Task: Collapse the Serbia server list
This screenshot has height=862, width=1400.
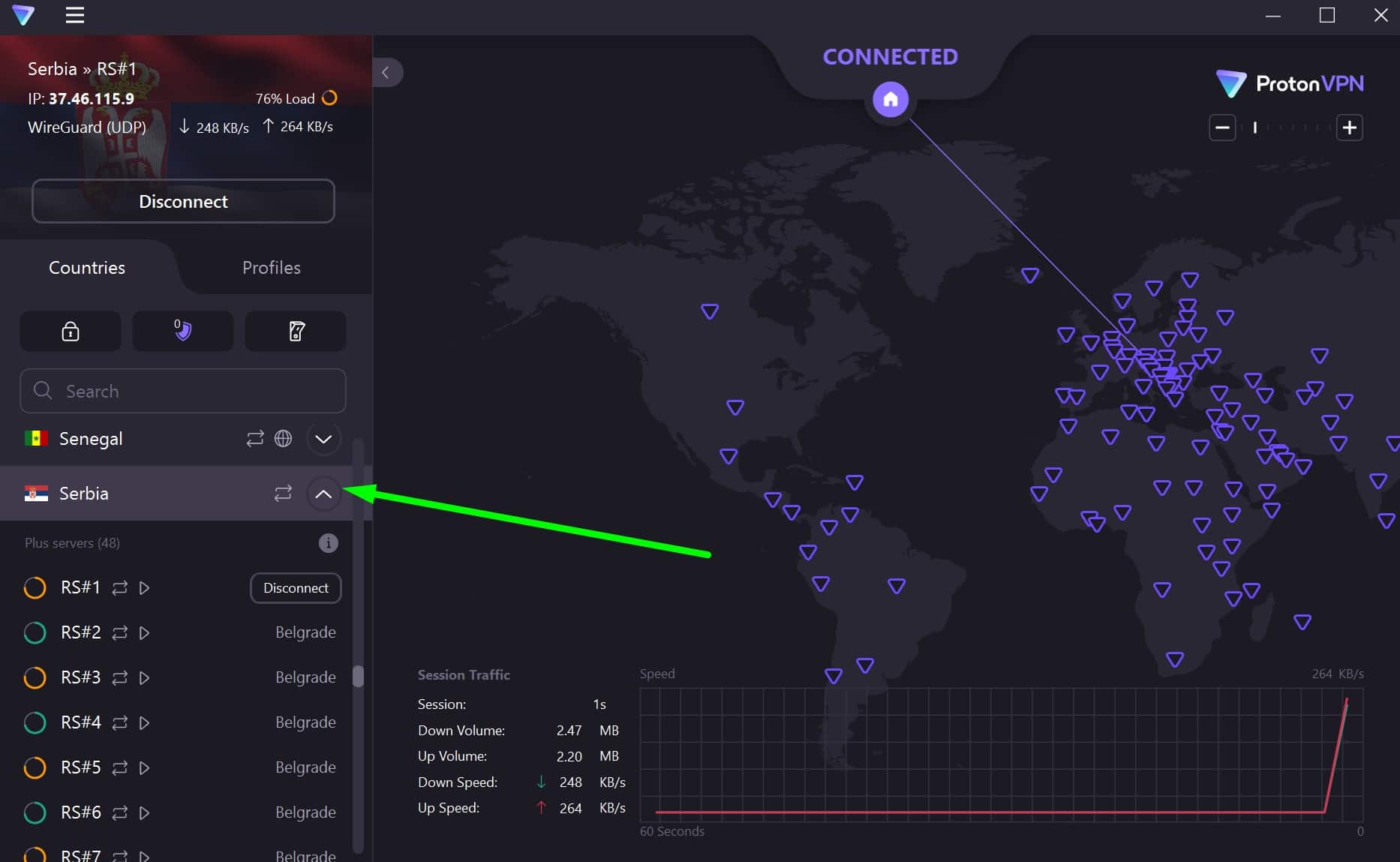Action: coord(323,494)
